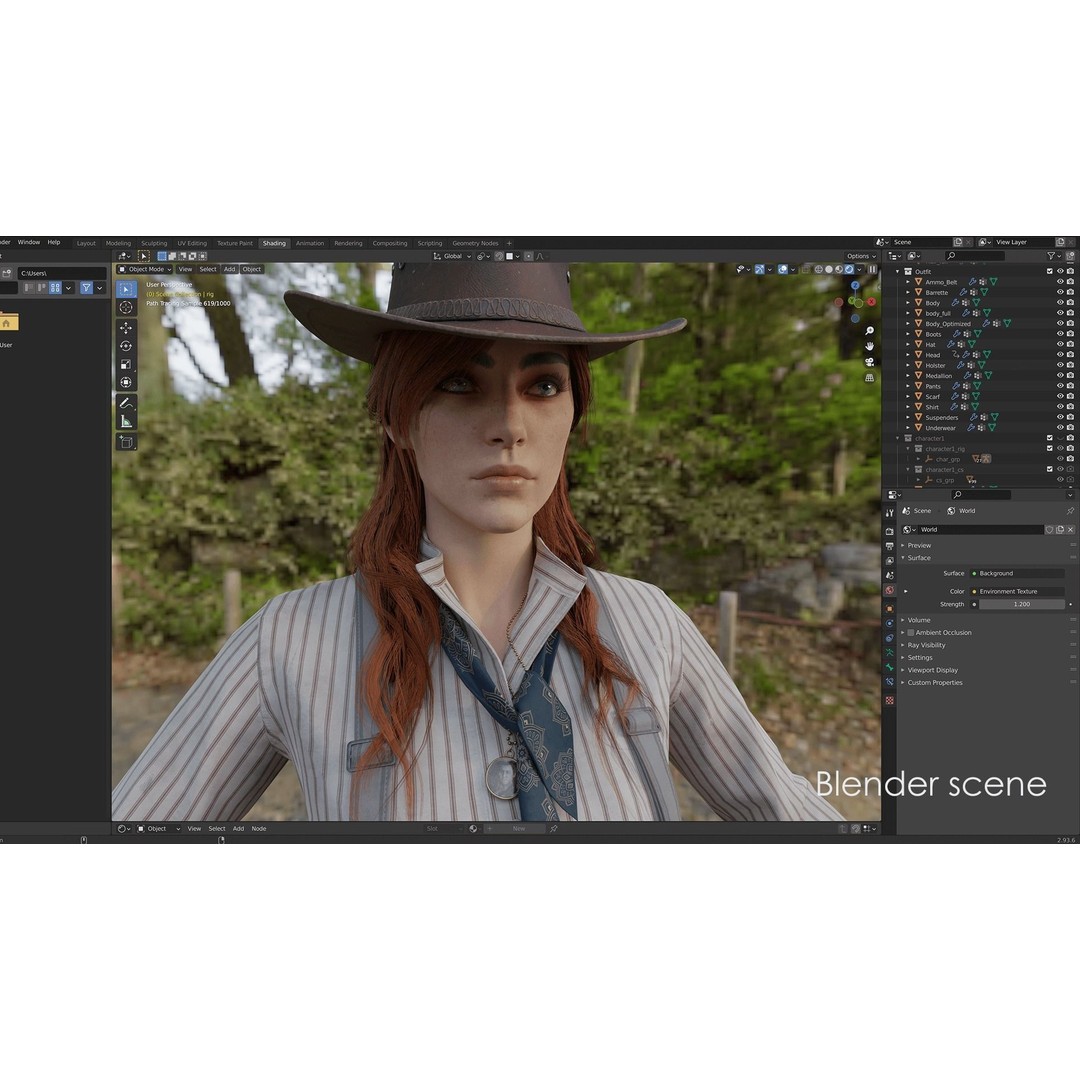Click the fake user shield icon for World
This screenshot has width=1080, height=1080.
pos(1049,530)
